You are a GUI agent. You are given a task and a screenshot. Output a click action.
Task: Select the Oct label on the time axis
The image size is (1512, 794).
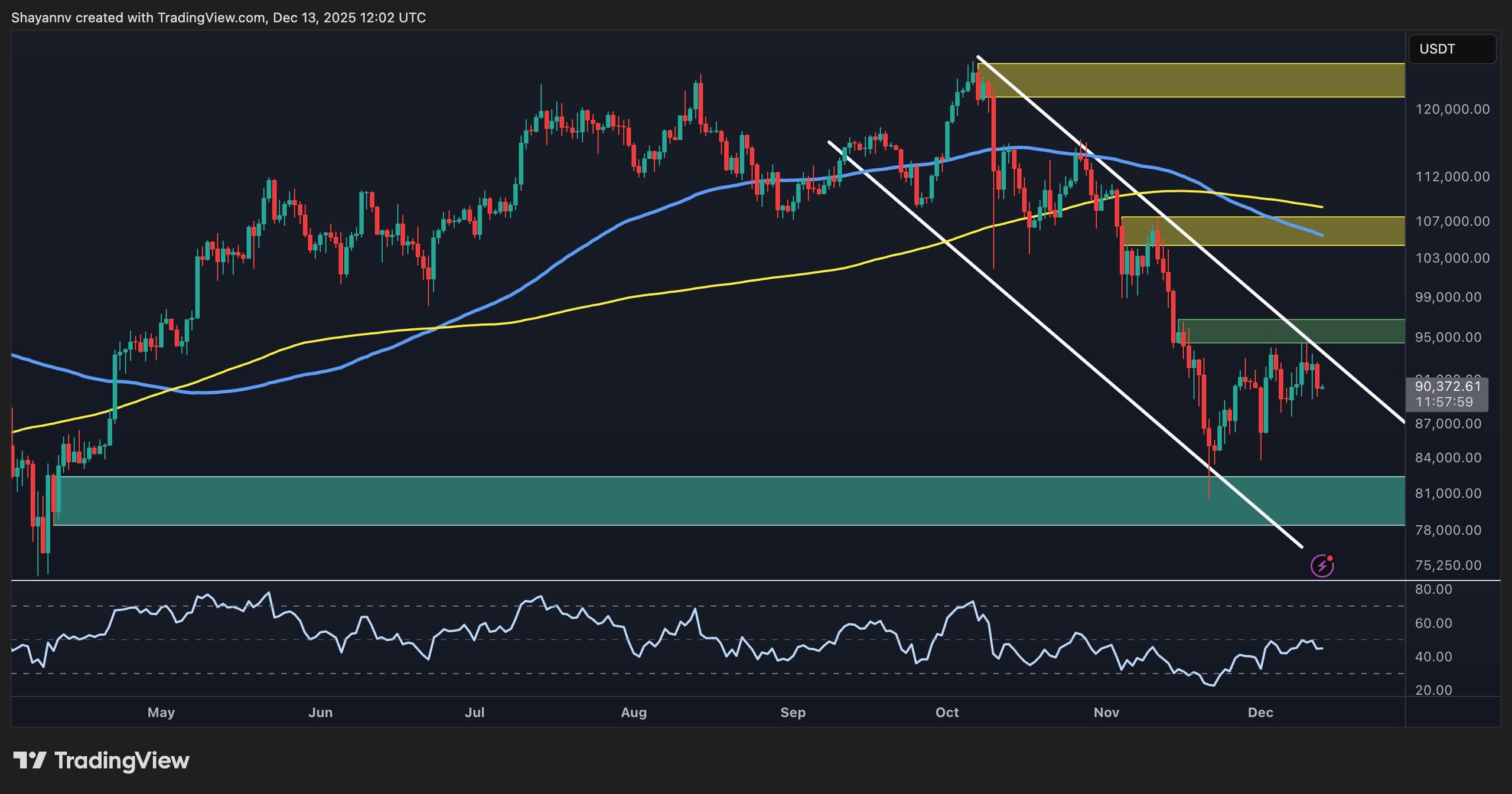pyautogui.click(x=947, y=713)
